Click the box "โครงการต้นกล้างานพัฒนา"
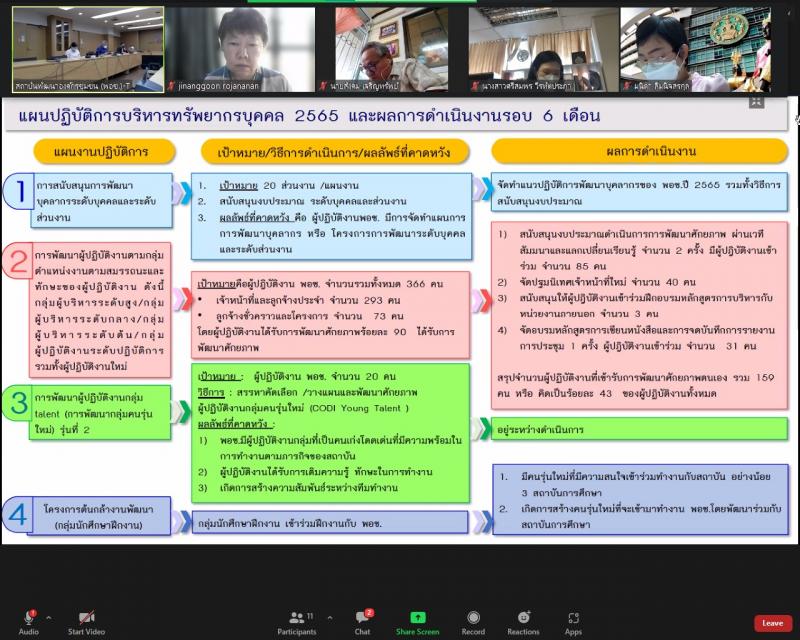This screenshot has height=640, width=800. pyautogui.click(x=99, y=516)
